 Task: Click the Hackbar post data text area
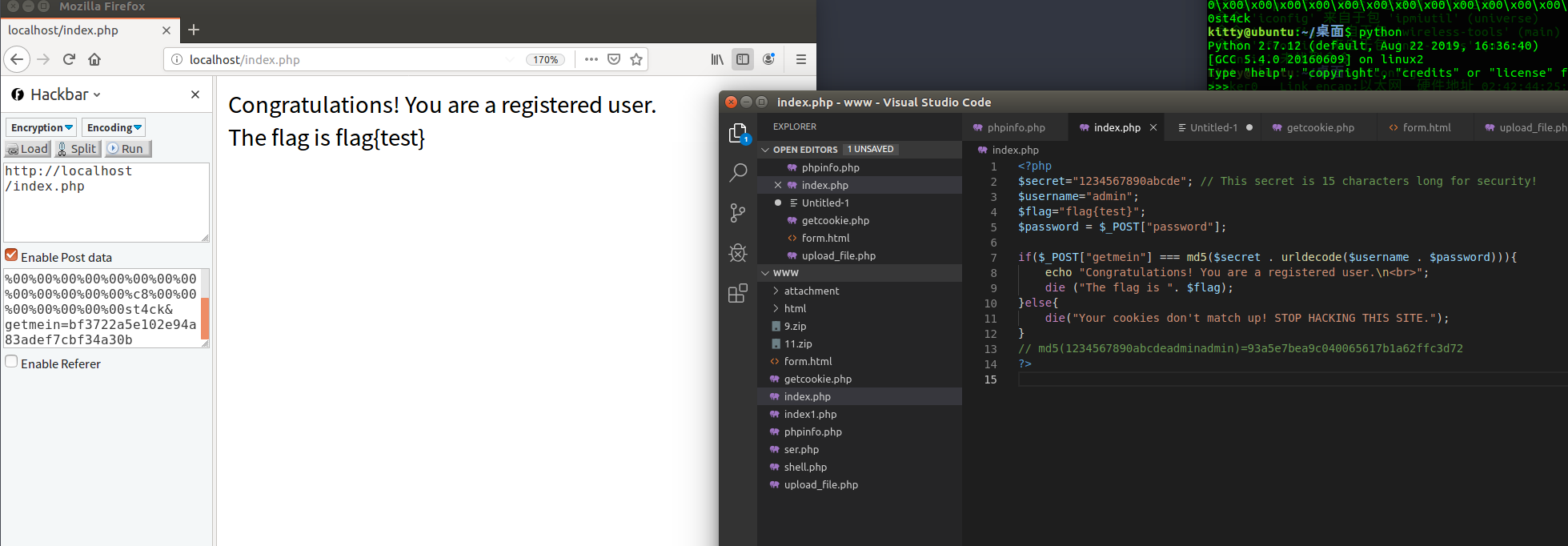[101, 308]
